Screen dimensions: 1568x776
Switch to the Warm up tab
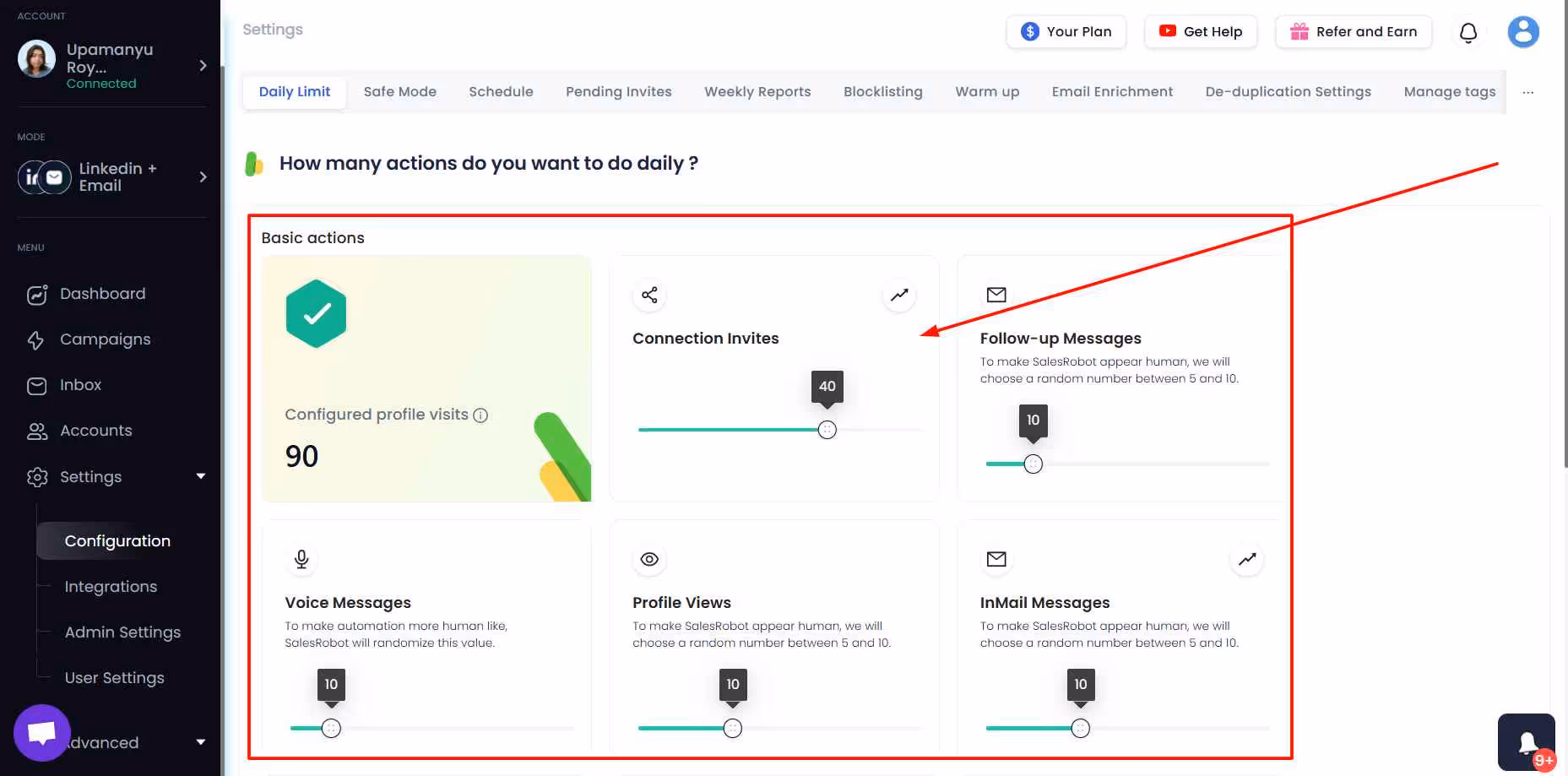click(986, 91)
